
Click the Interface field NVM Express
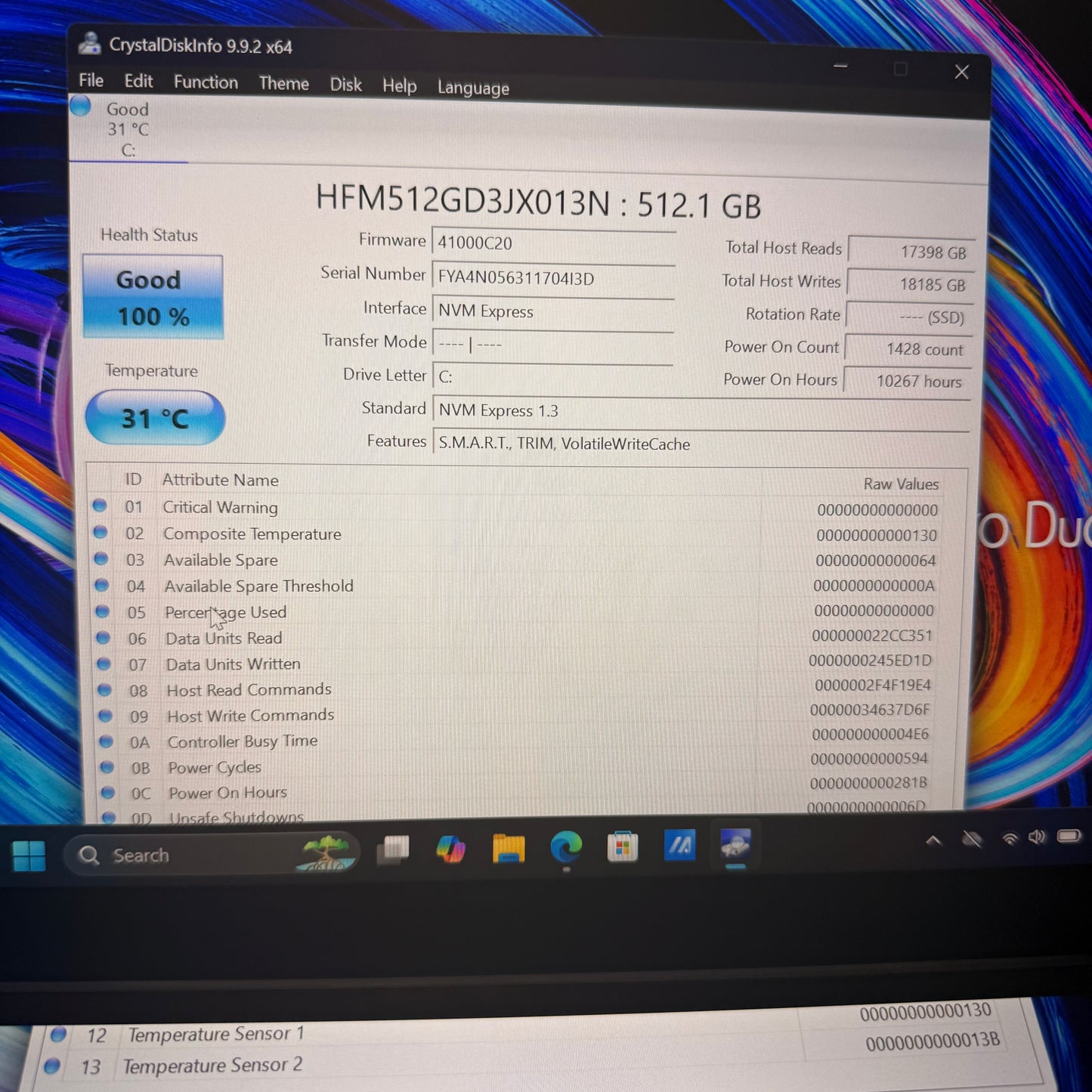(552, 311)
